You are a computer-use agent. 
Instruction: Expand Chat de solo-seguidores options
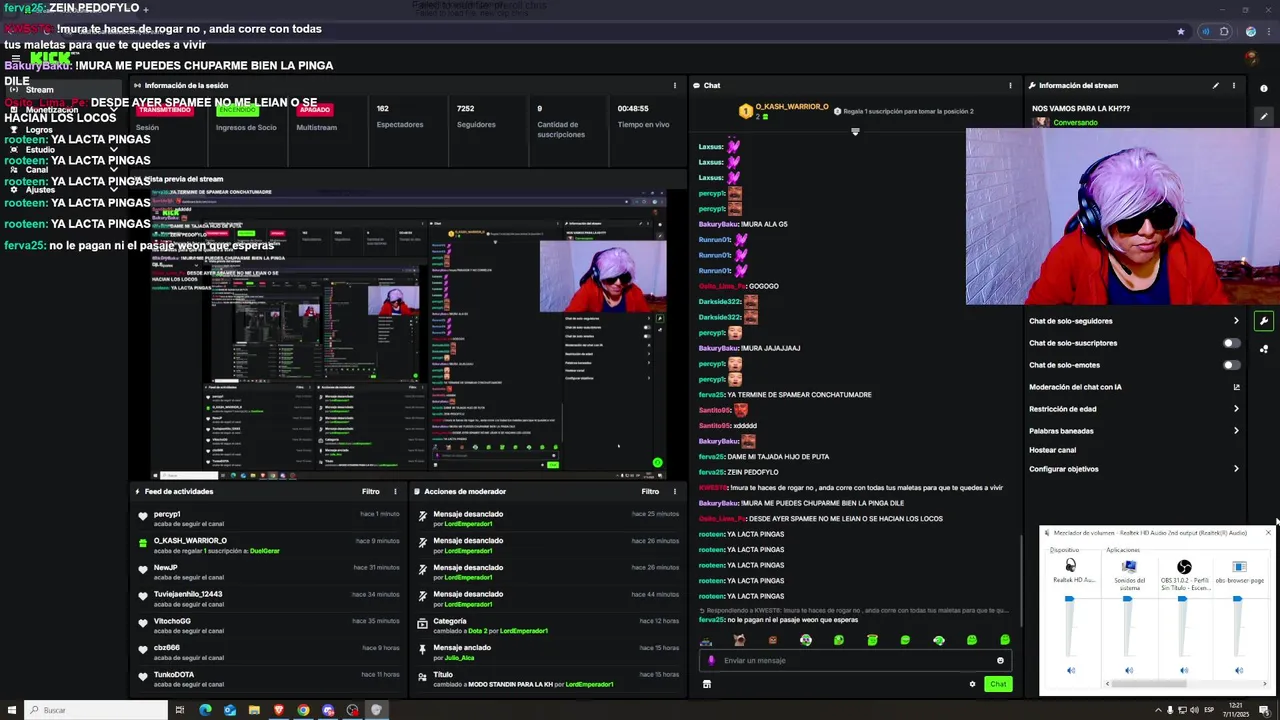coord(1236,321)
